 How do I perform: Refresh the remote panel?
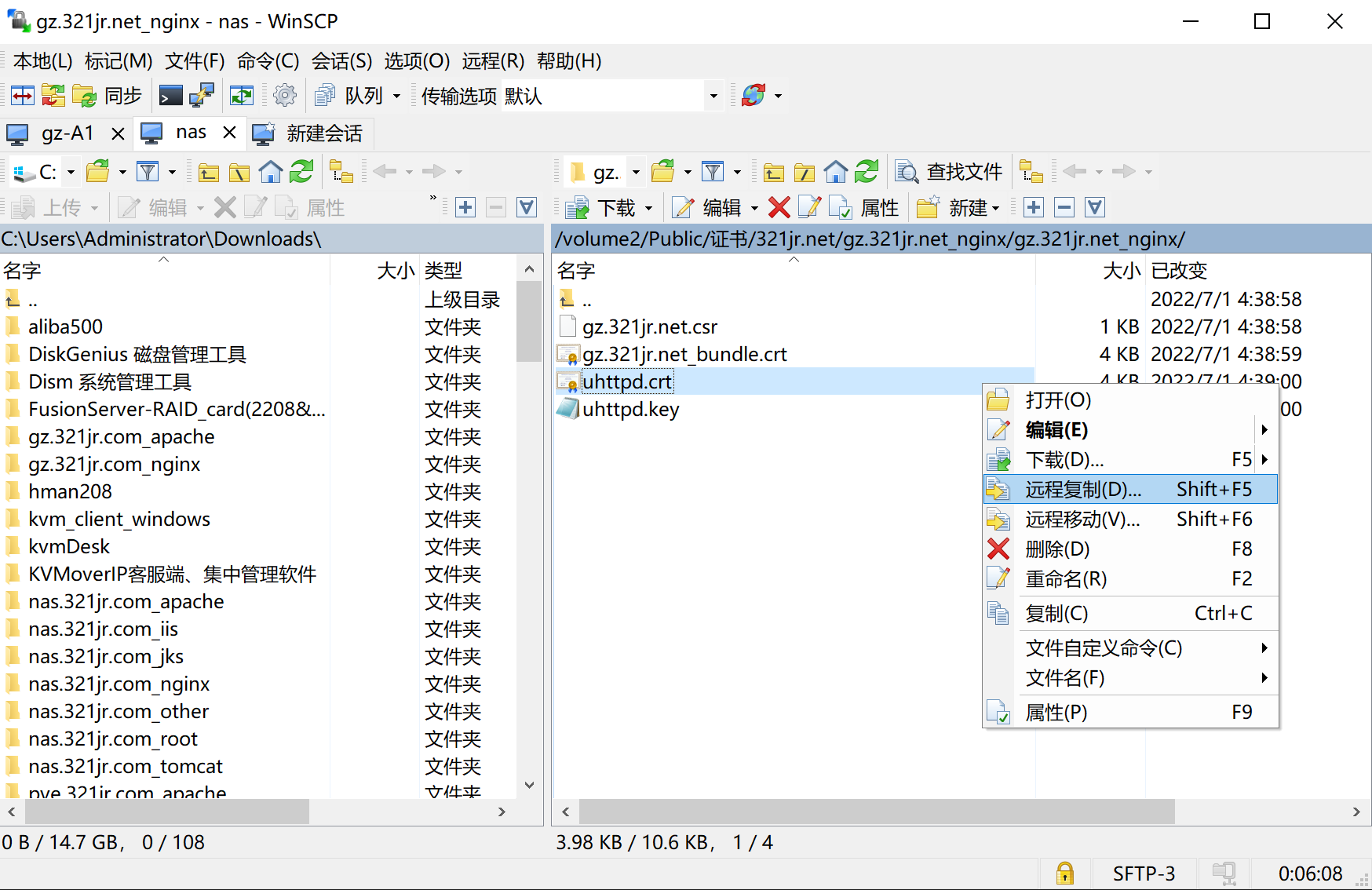pos(867,171)
